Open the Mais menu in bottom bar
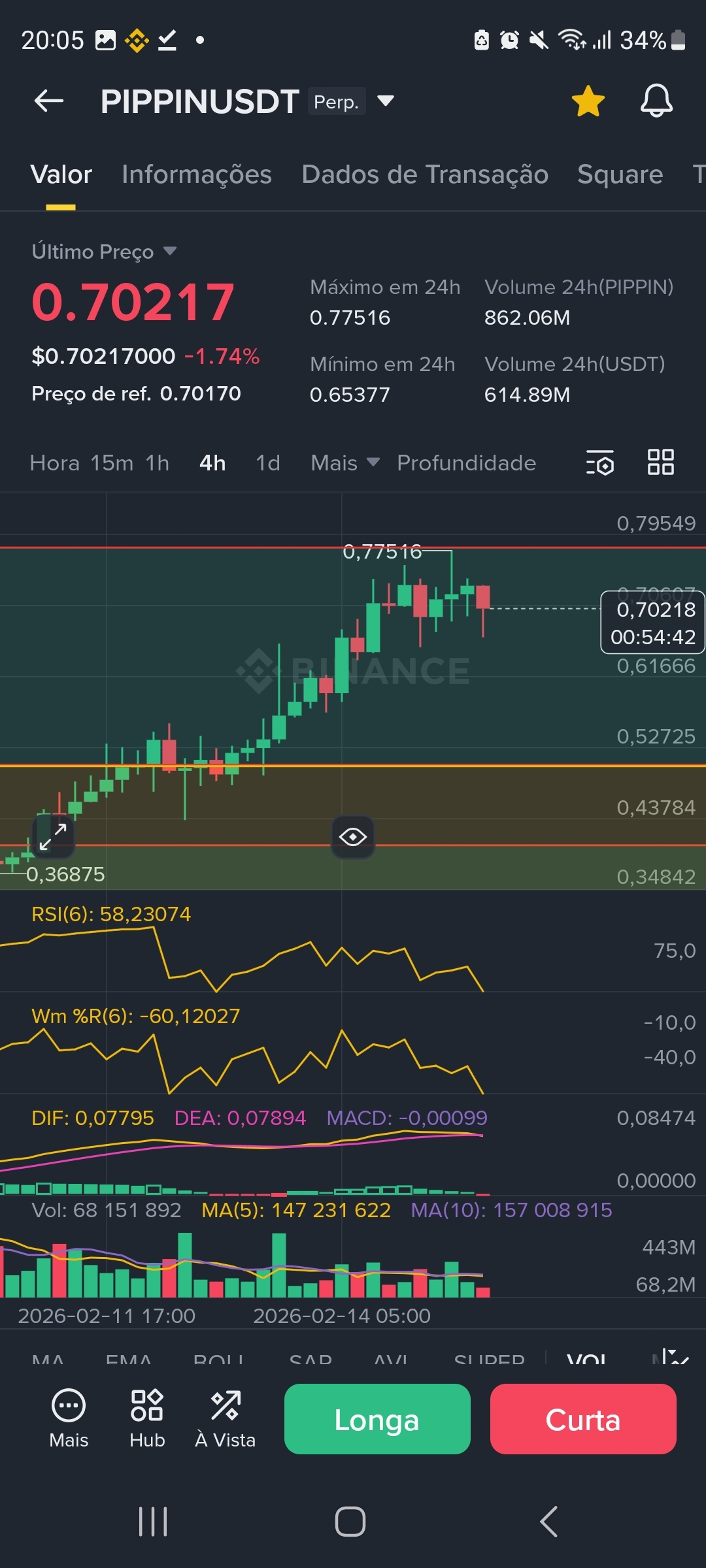Image resolution: width=706 pixels, height=1568 pixels. 69,1418
